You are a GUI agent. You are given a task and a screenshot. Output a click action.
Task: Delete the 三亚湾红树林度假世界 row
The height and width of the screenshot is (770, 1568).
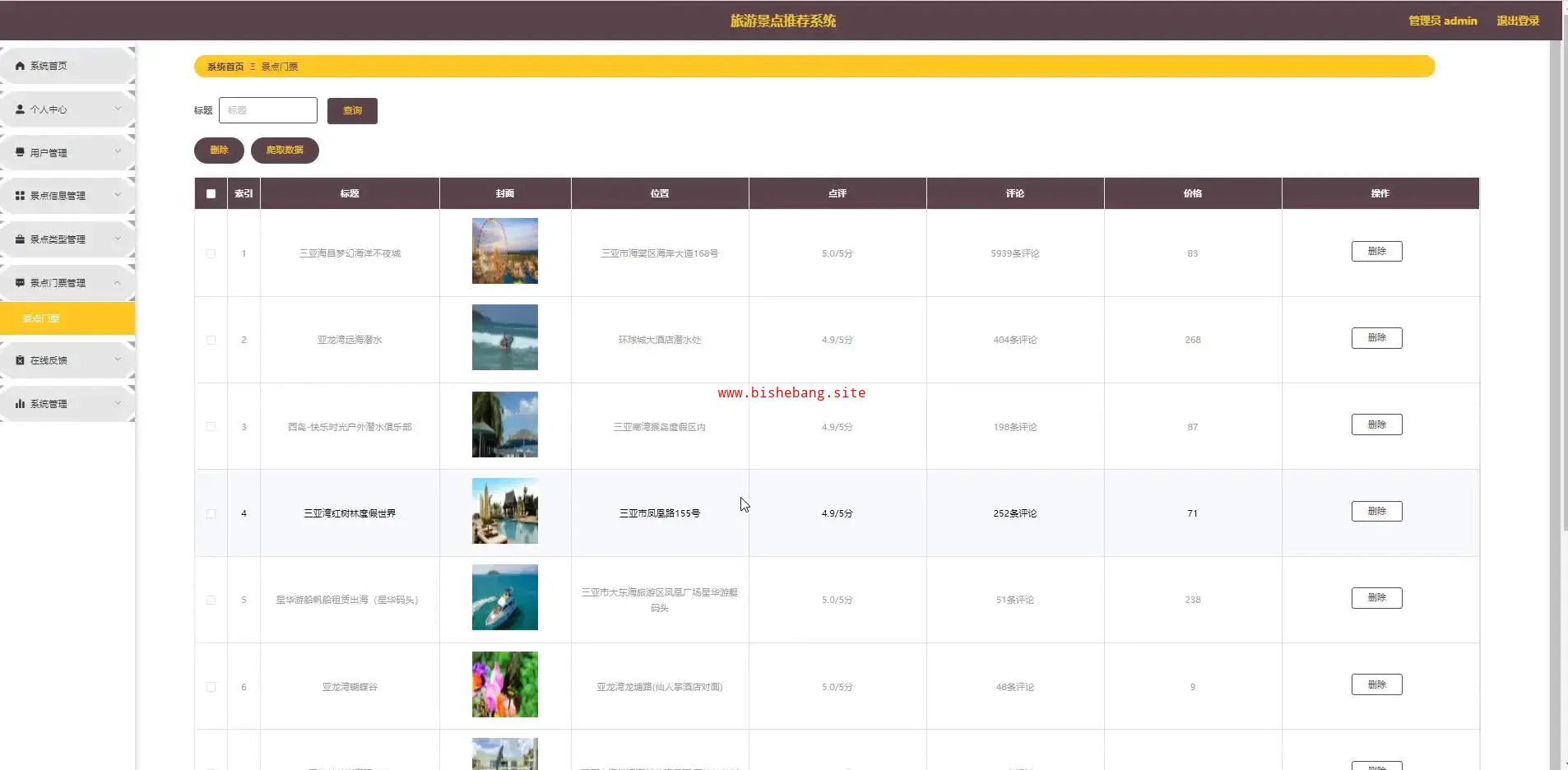point(1377,511)
